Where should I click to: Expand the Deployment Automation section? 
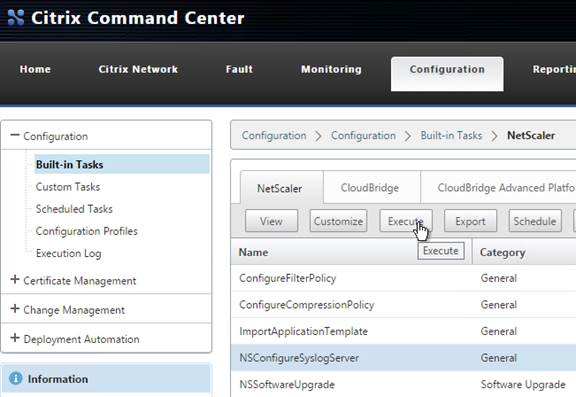(15, 338)
